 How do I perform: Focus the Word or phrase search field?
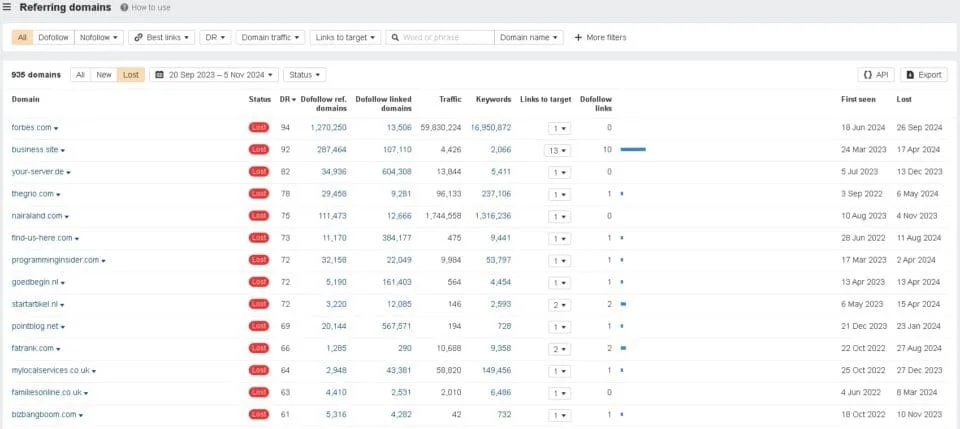pos(440,37)
